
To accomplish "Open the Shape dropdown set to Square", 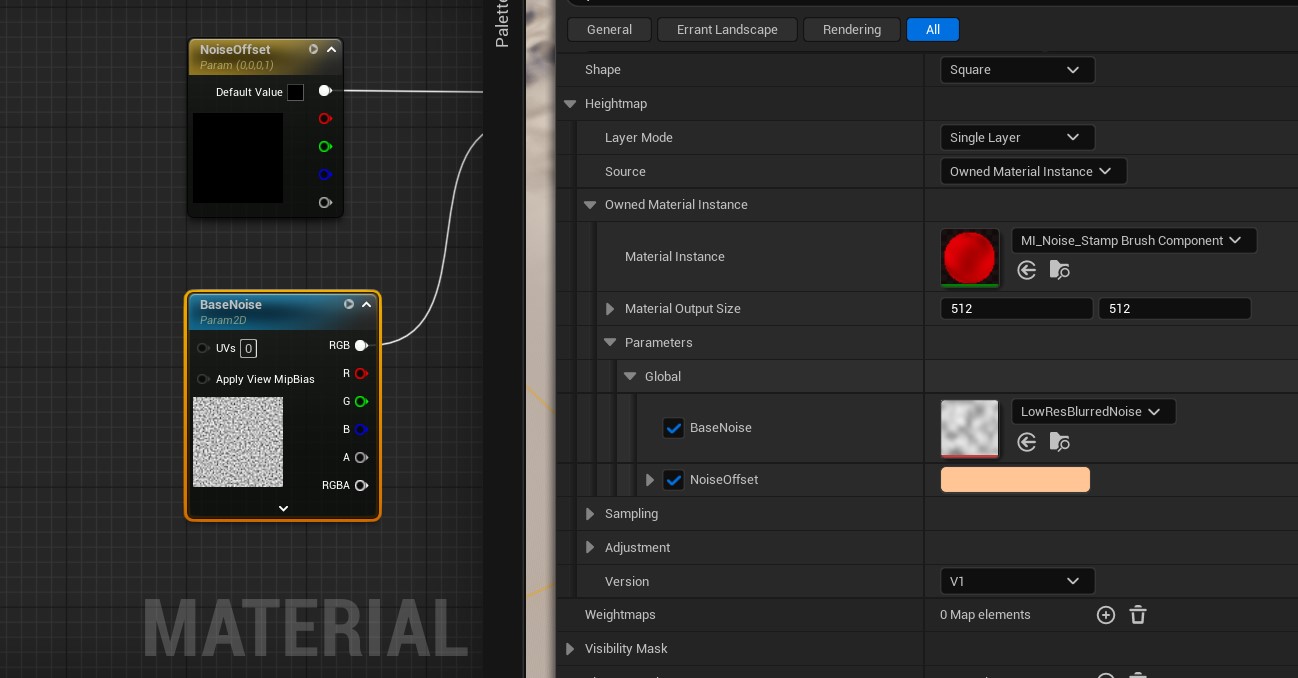I will tap(1016, 70).
